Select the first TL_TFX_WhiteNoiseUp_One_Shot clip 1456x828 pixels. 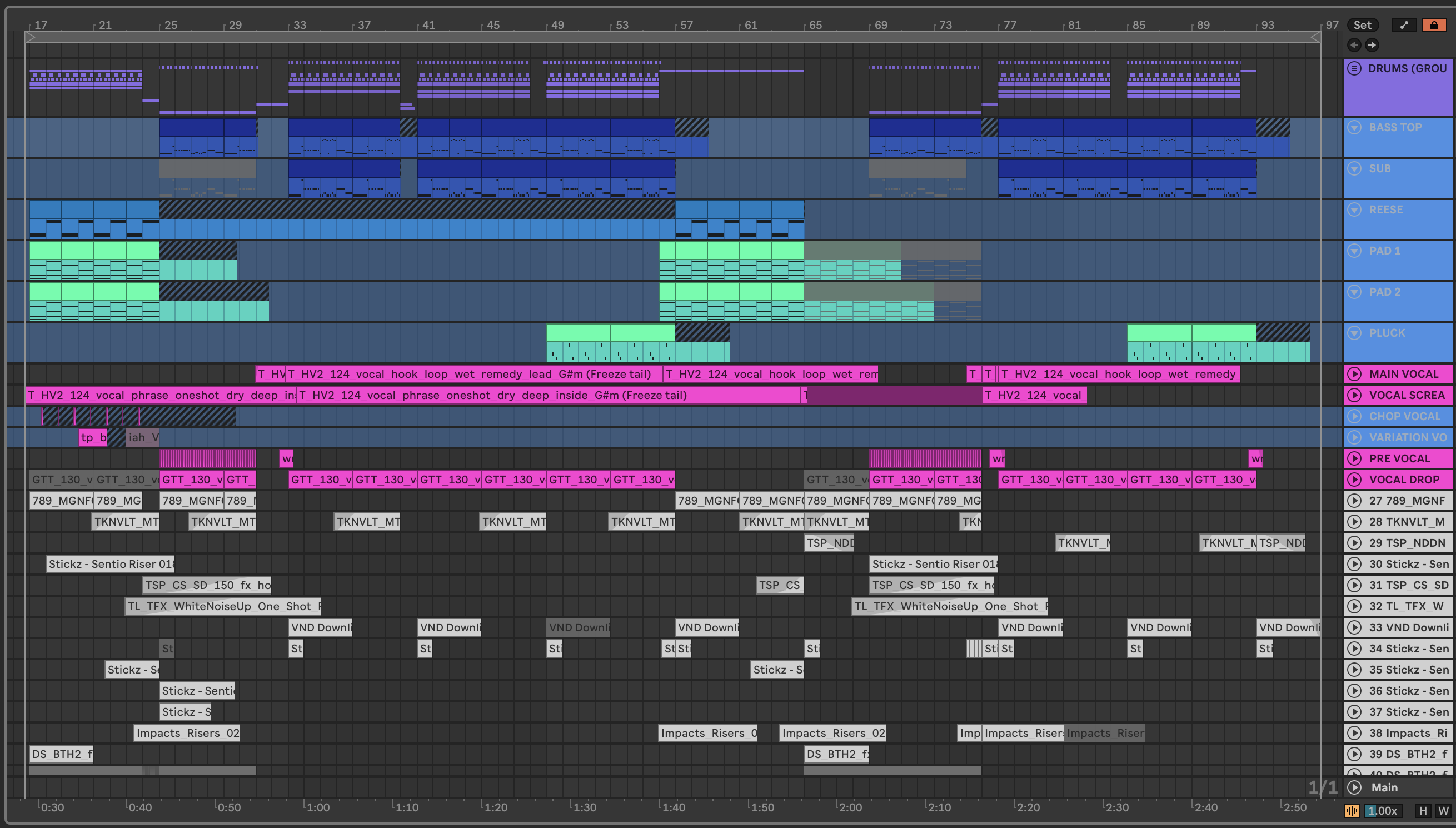[x=223, y=606]
